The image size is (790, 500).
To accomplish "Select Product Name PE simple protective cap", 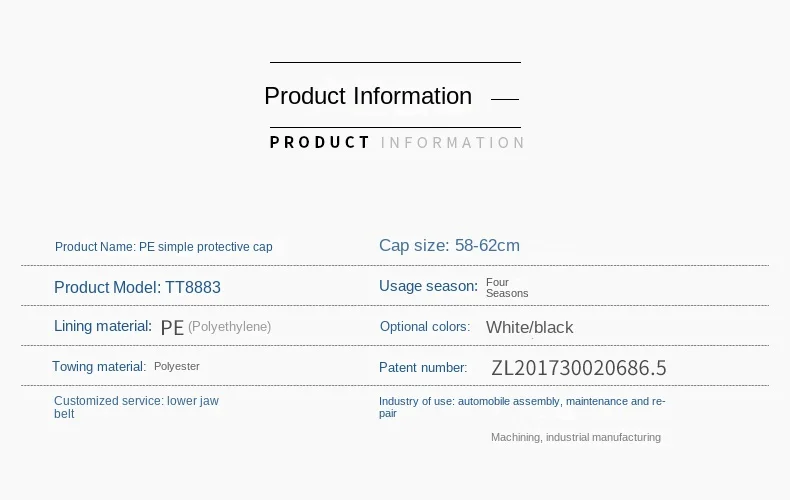I will pyautogui.click(x=164, y=247).
